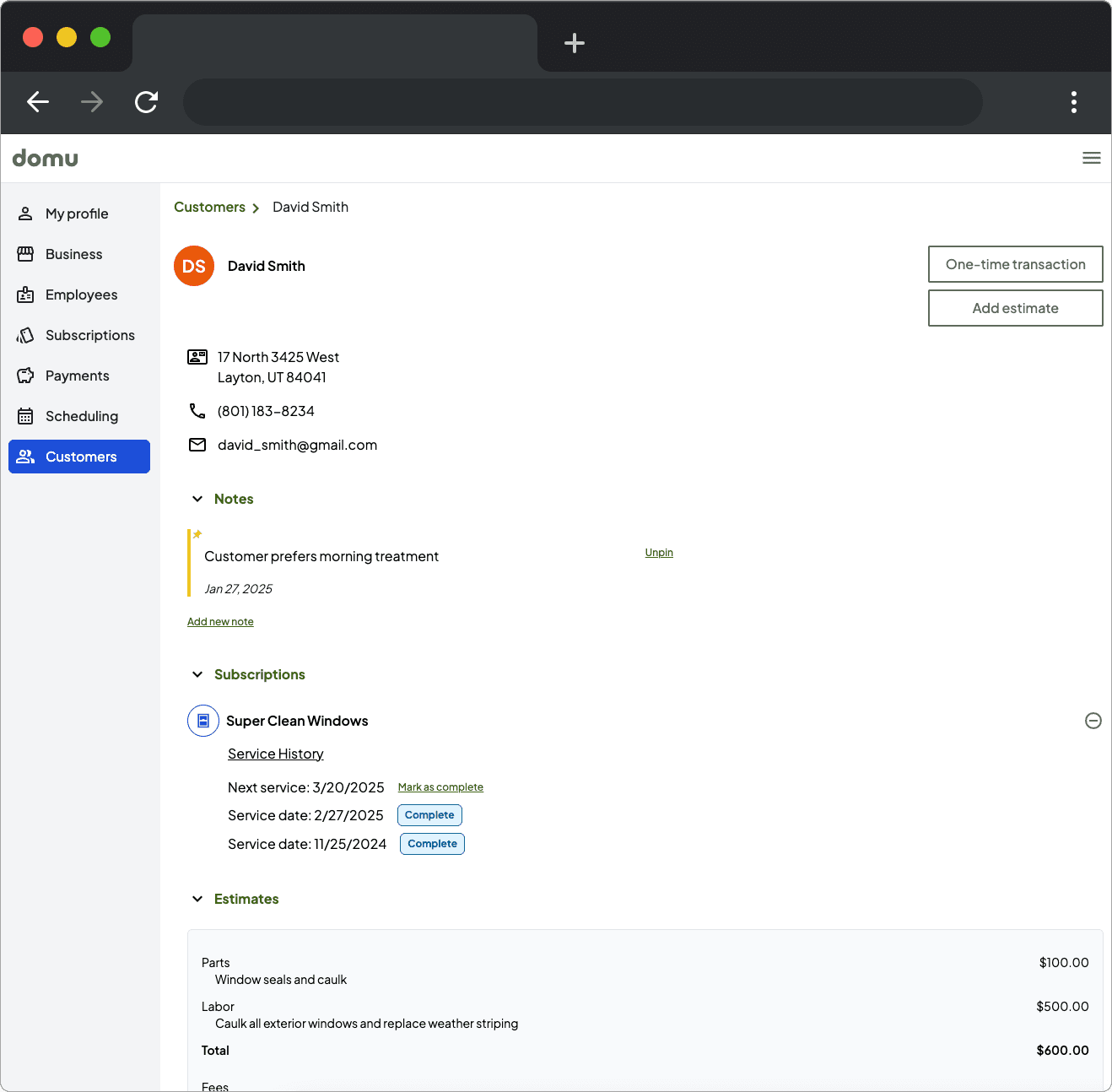Click the note date Jan 27, 2025
This screenshot has width=1112, height=1092.
[x=239, y=589]
